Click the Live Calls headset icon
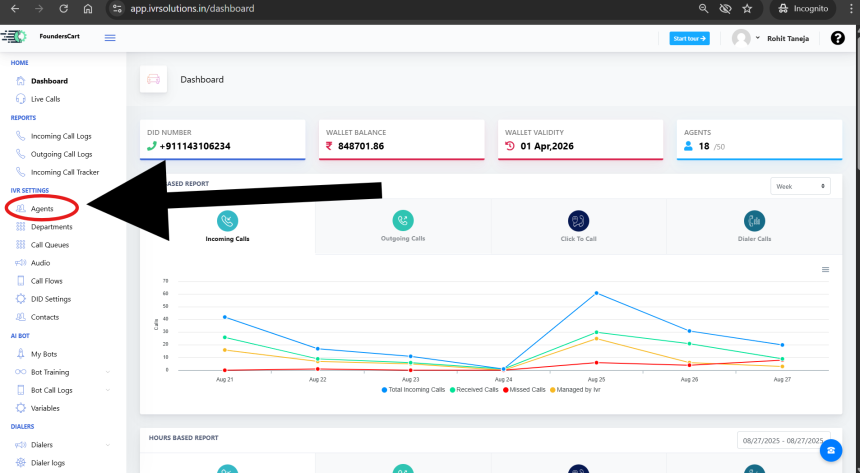Screen dimensions: 860x473 click(22, 99)
